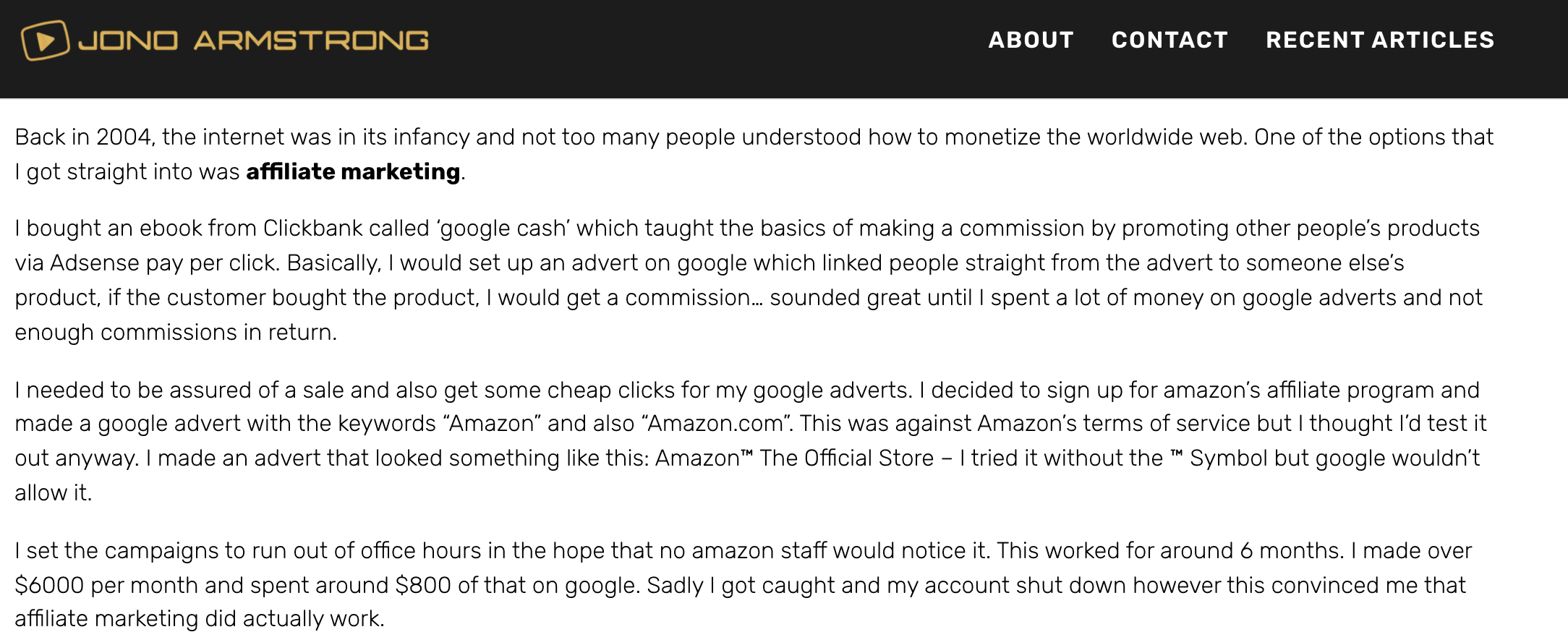Click the standalone '™ Symbol' text
The image size is (1568, 632).
coord(1219,458)
